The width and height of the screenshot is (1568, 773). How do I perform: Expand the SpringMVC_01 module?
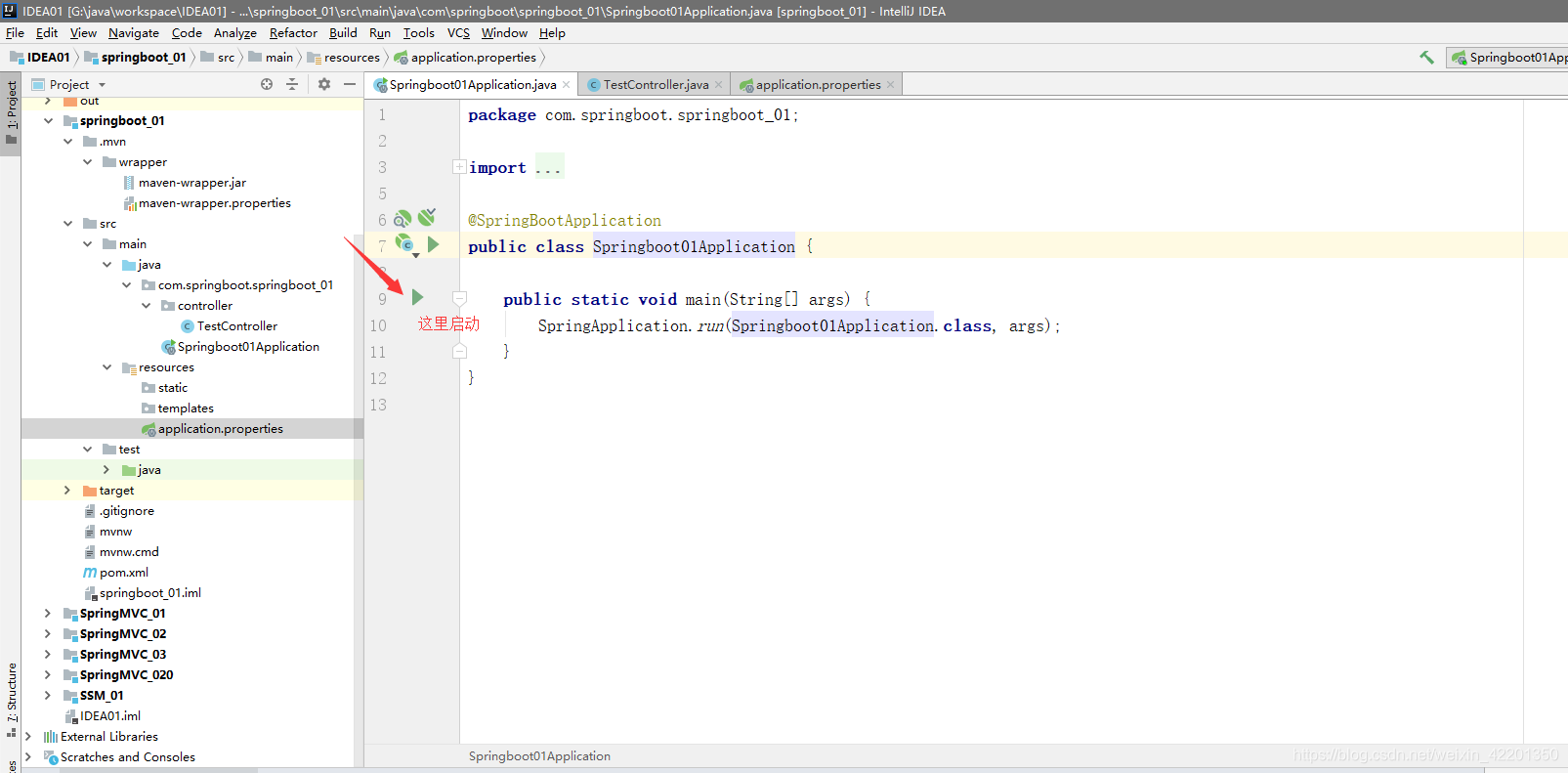tap(48, 614)
